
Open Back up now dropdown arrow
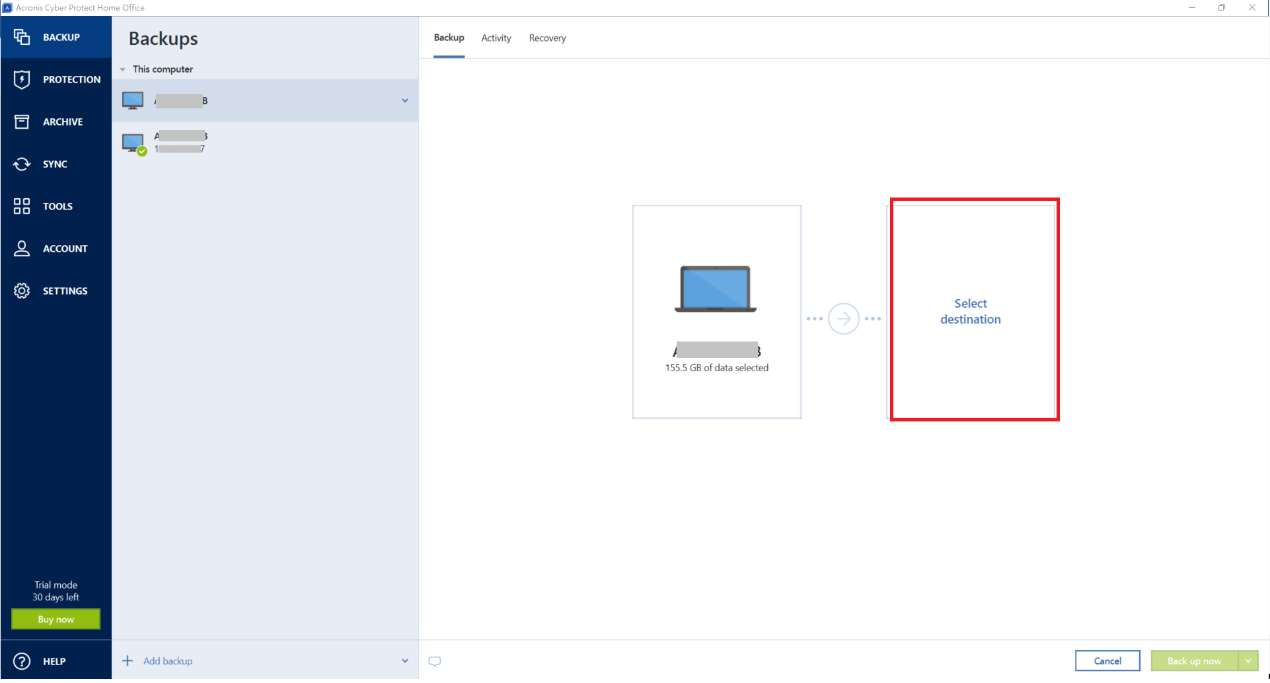[x=1248, y=661]
